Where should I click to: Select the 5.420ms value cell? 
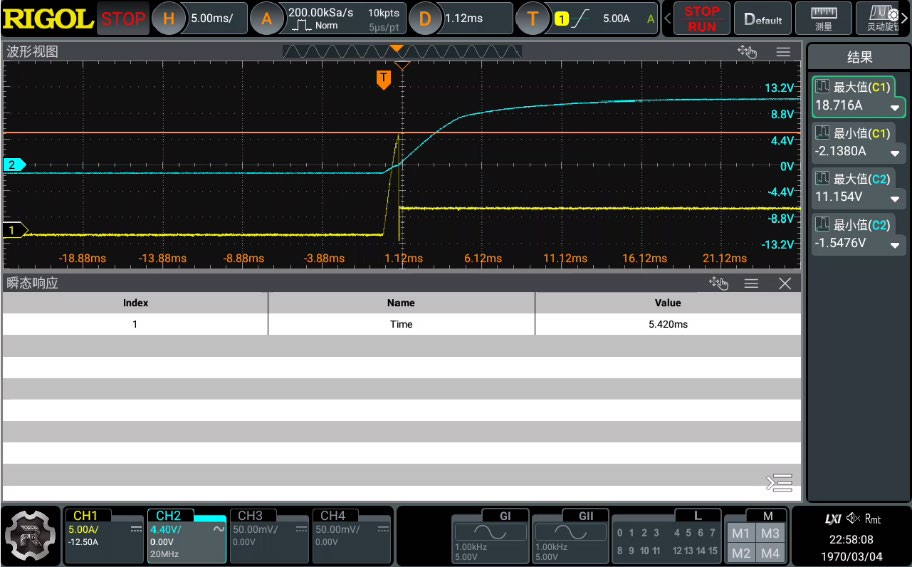[x=668, y=324]
